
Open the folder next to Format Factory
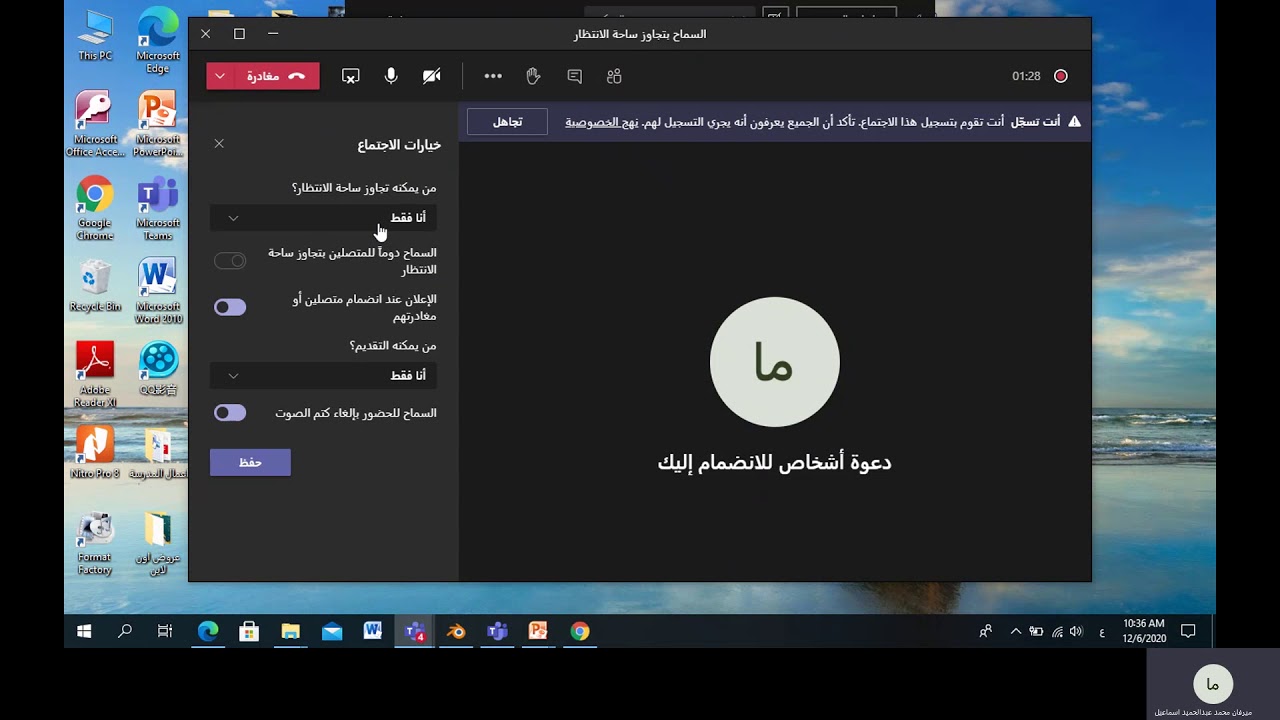(x=158, y=543)
